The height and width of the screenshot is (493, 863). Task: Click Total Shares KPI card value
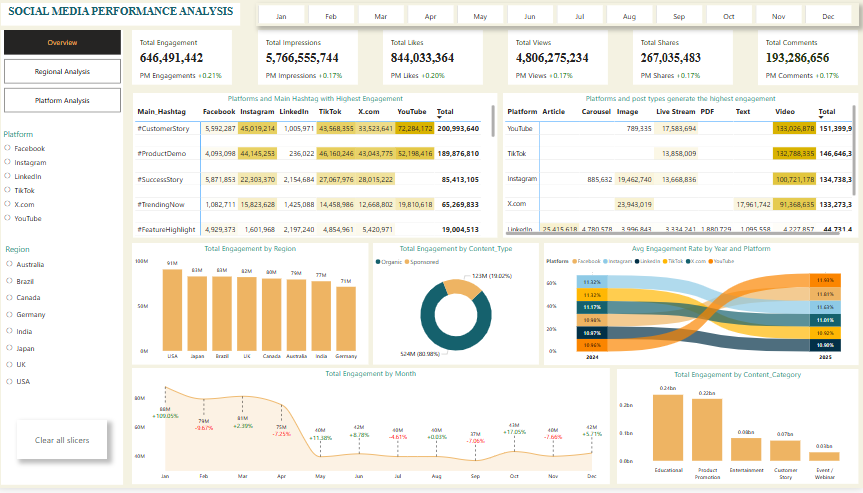(670, 58)
